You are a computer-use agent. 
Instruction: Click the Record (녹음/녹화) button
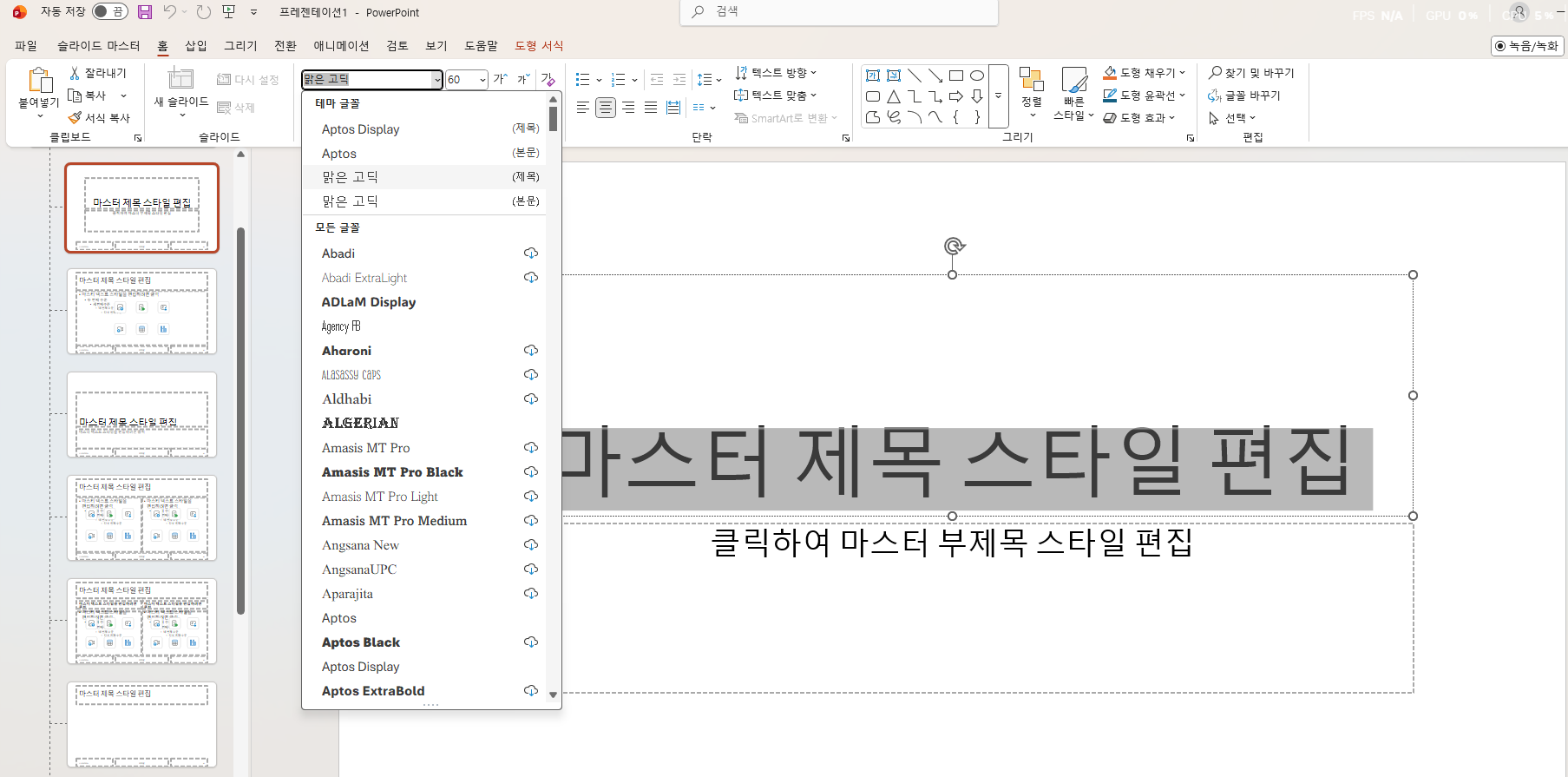[1527, 46]
